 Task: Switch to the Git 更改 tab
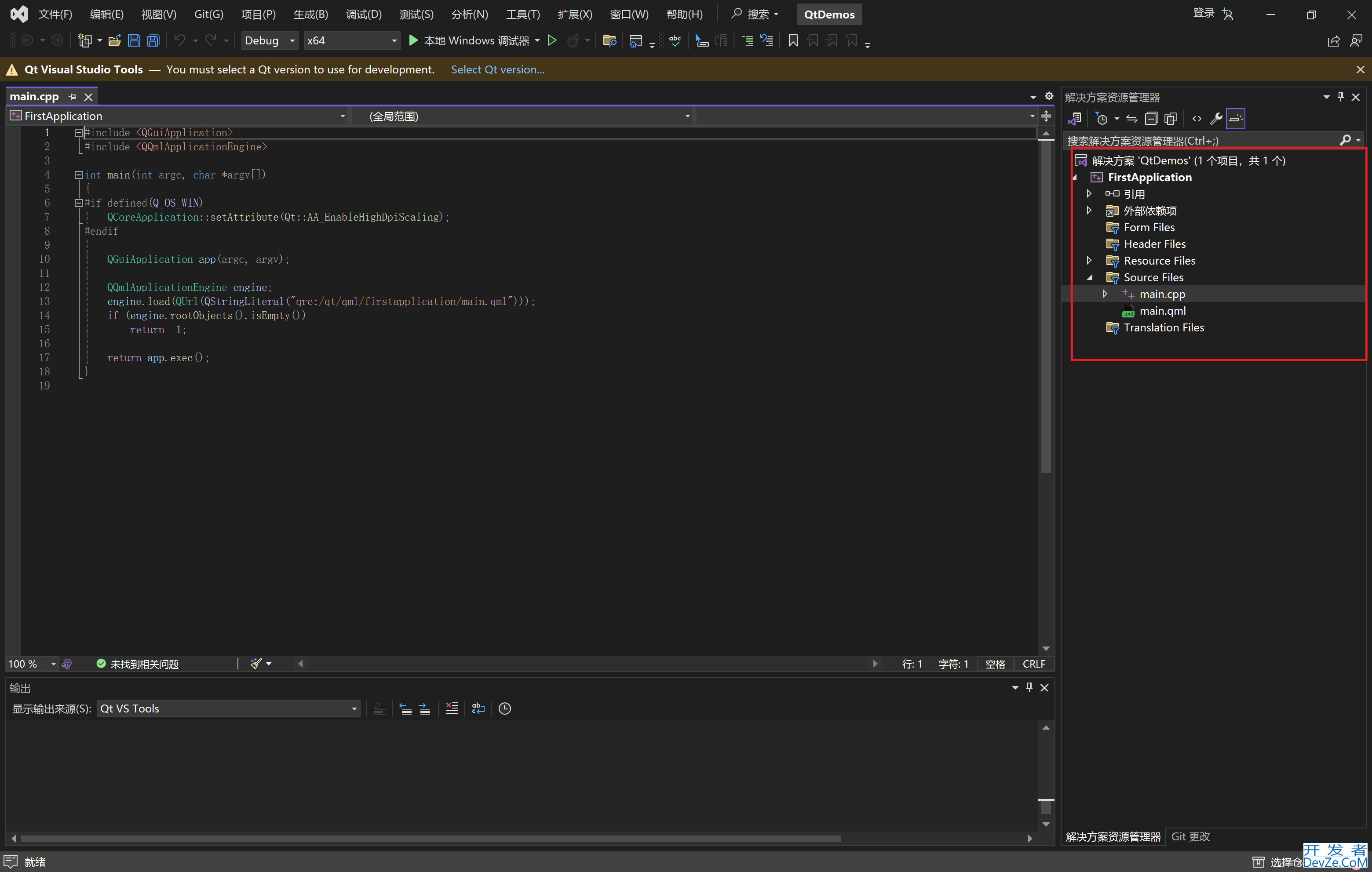click(x=1190, y=837)
